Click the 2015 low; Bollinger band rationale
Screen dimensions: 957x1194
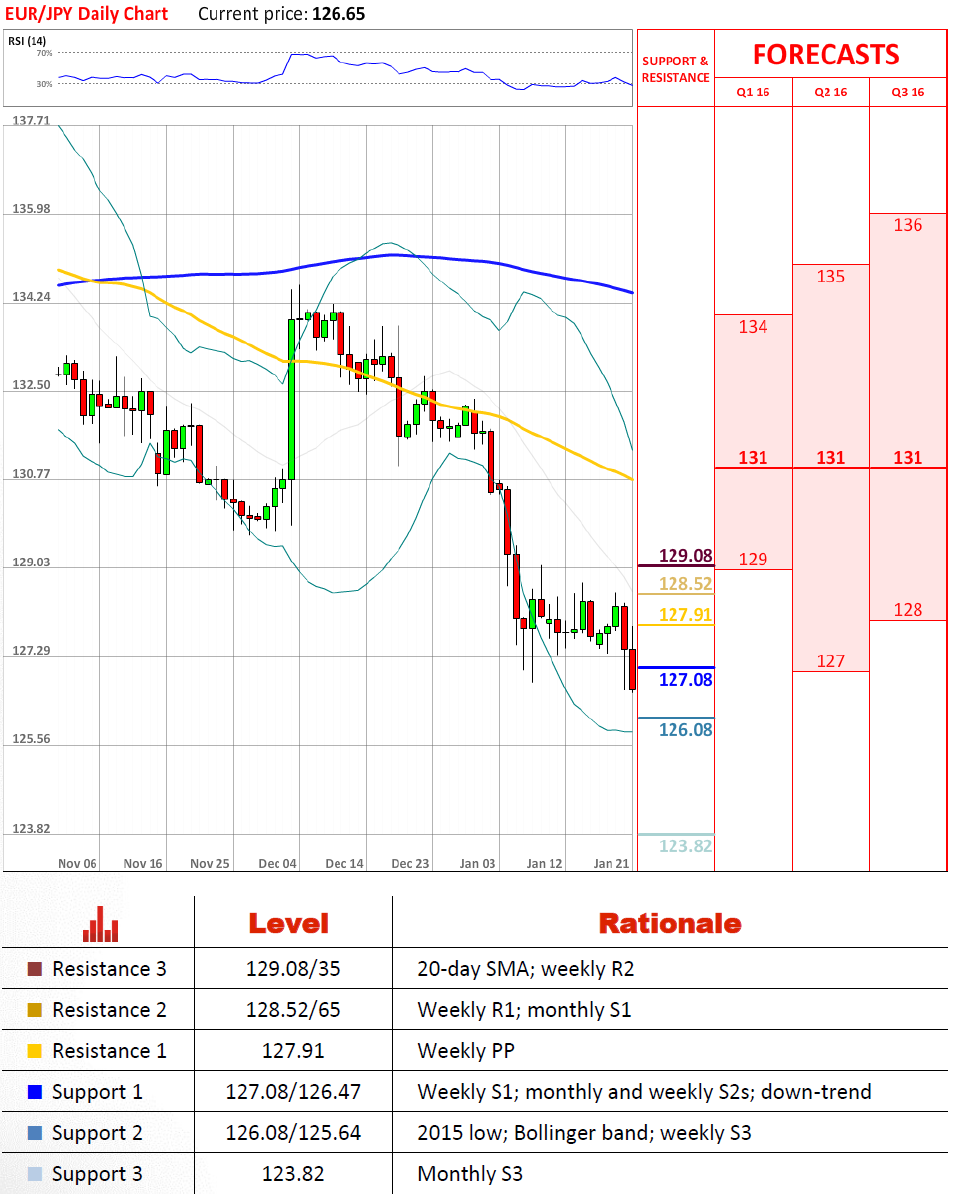click(x=584, y=1133)
